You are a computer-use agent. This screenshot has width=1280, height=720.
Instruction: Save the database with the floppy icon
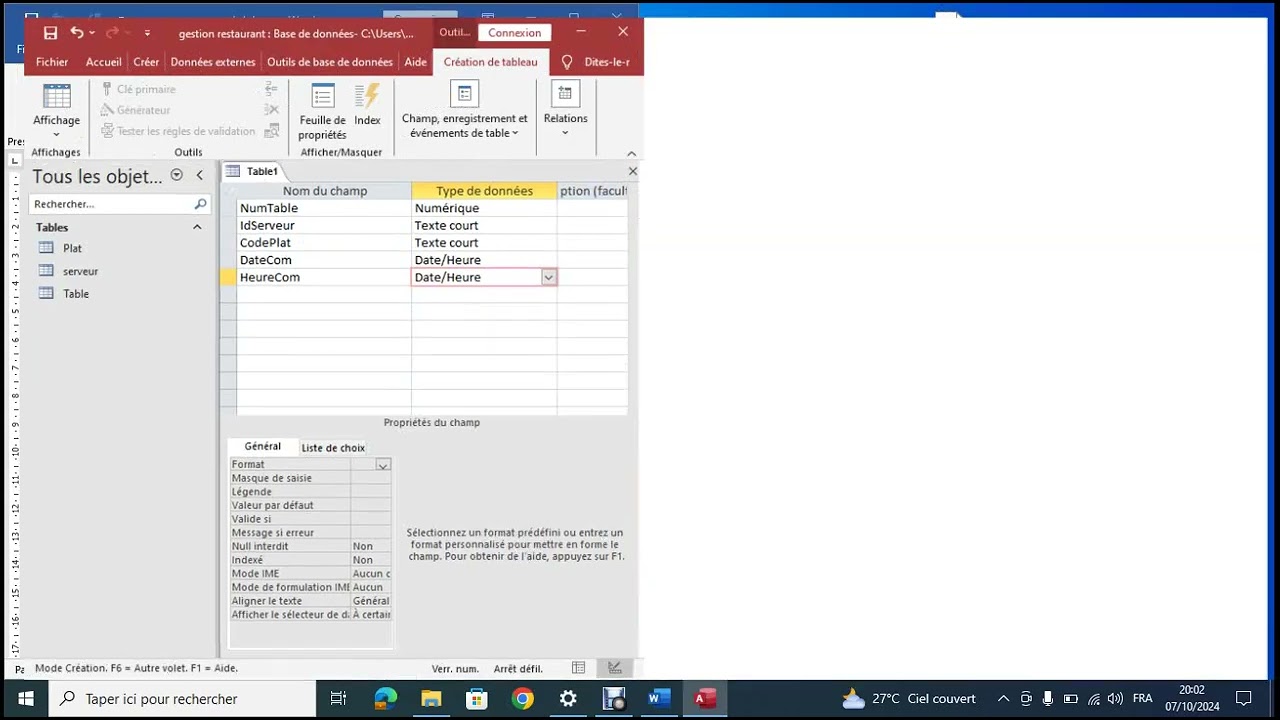tap(50, 33)
